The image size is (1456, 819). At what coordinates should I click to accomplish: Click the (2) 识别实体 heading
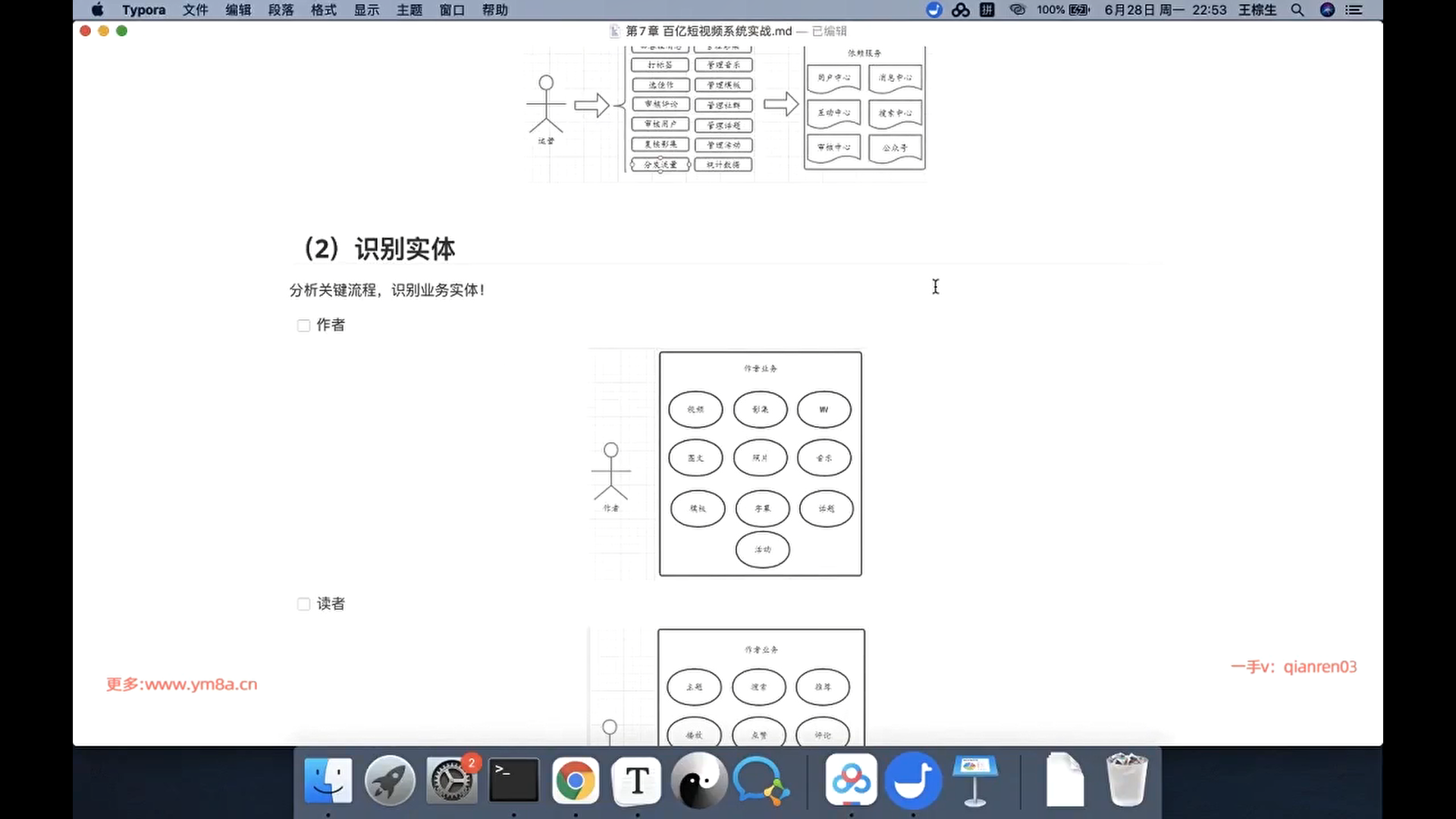(379, 249)
